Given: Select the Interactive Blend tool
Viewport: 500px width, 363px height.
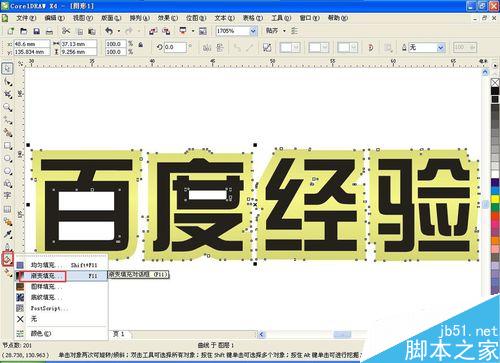Looking at the screenshot, I should 8,222.
